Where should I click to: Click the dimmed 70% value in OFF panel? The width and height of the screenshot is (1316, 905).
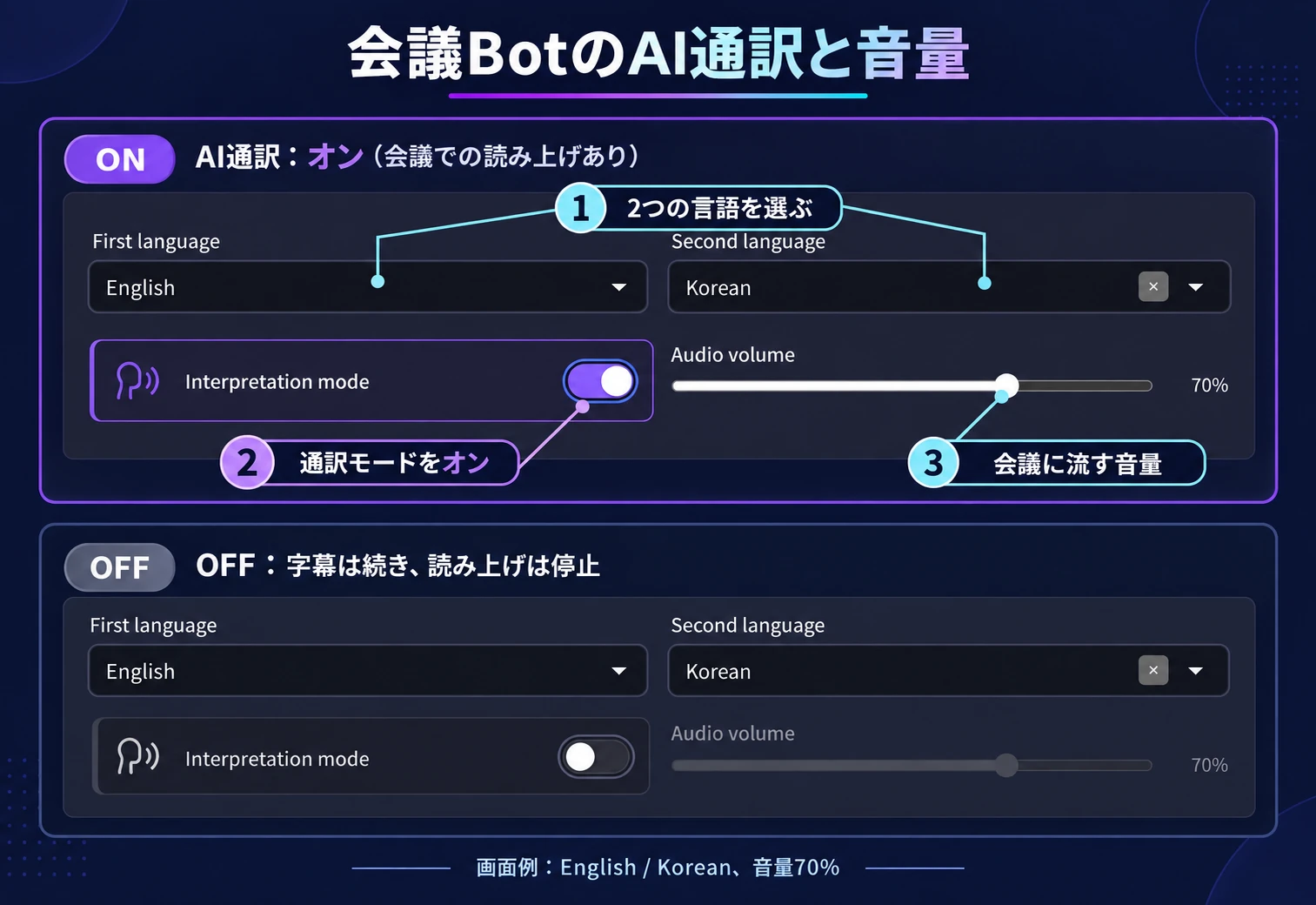click(1209, 766)
